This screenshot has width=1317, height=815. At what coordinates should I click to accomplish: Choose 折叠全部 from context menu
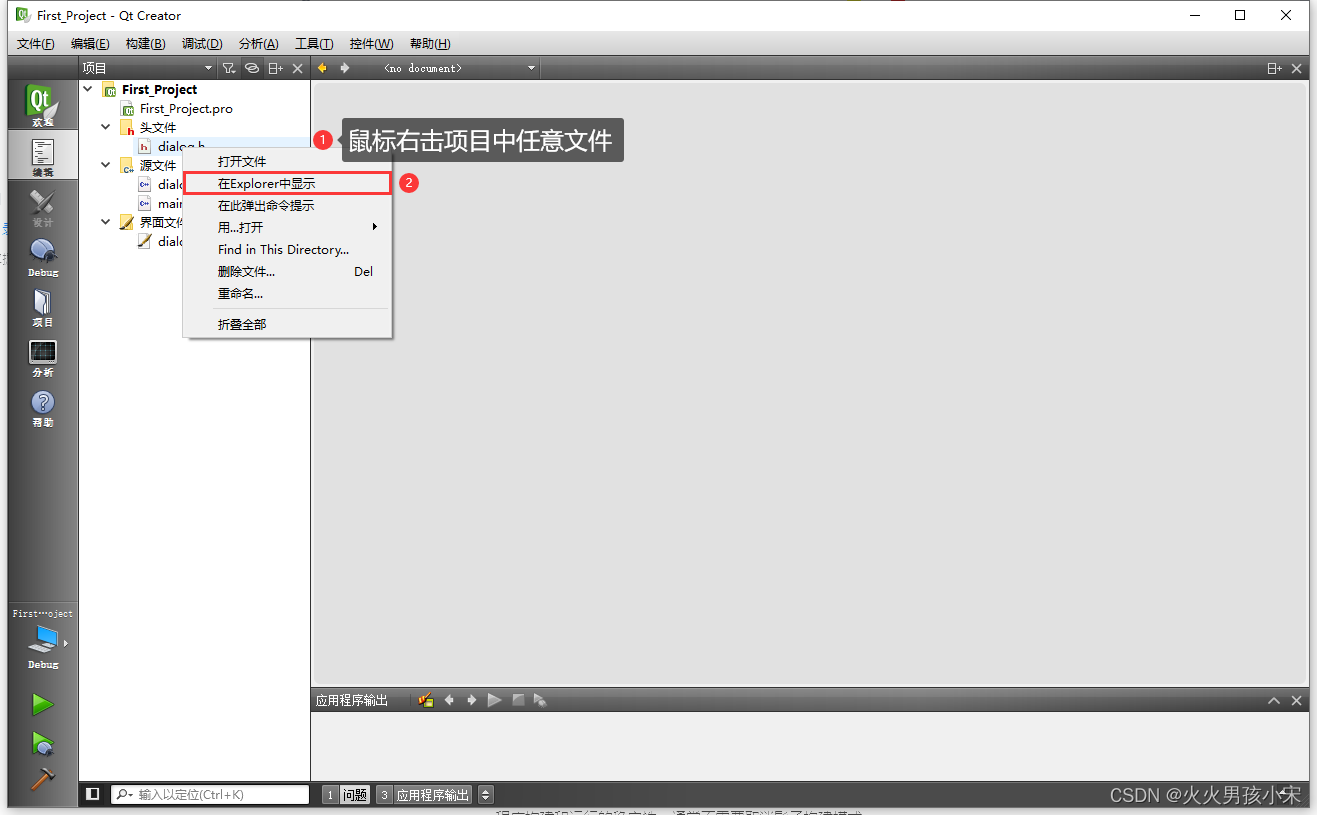coord(287,324)
